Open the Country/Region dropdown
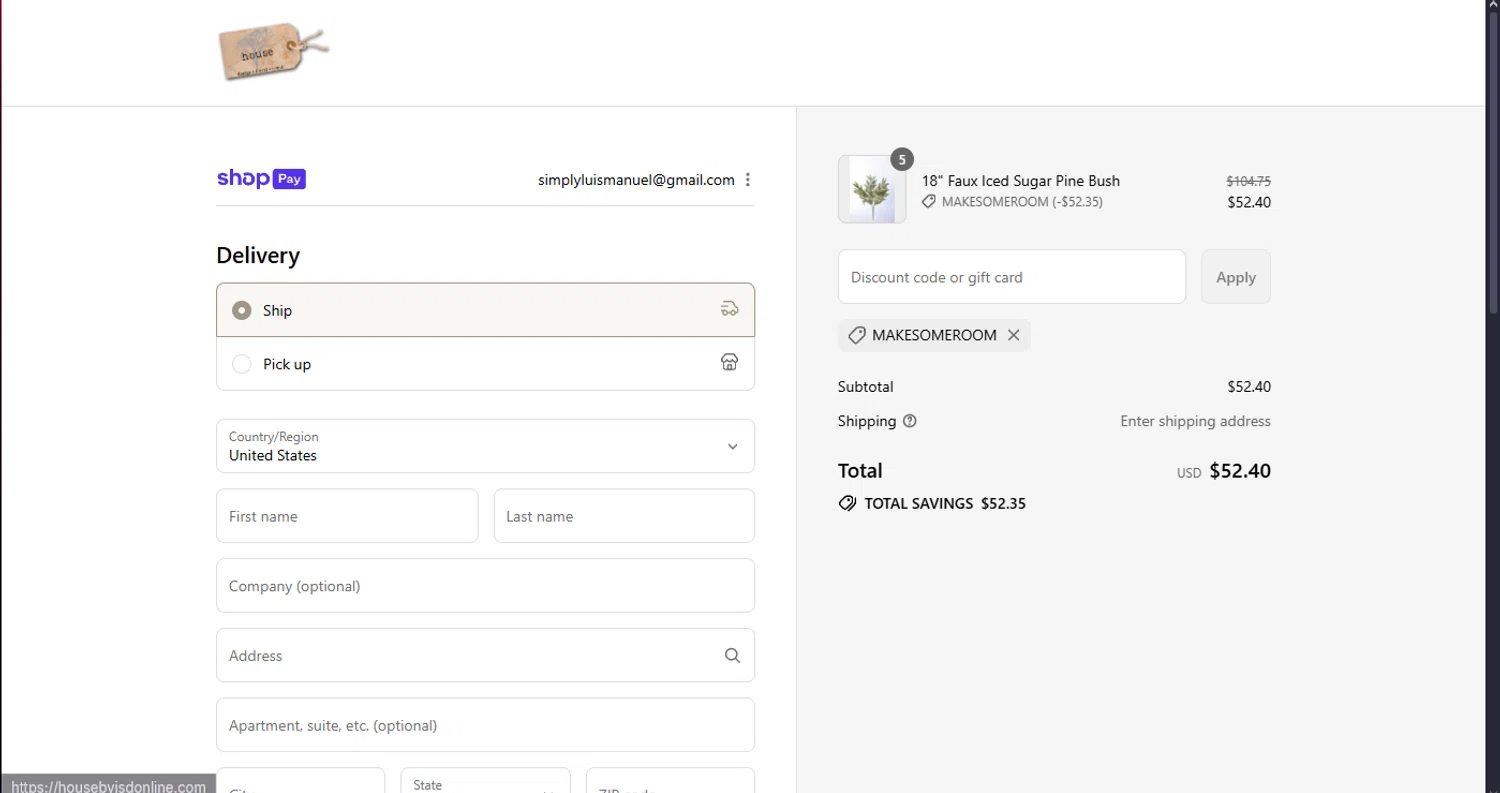This screenshot has width=1500, height=793. [485, 446]
